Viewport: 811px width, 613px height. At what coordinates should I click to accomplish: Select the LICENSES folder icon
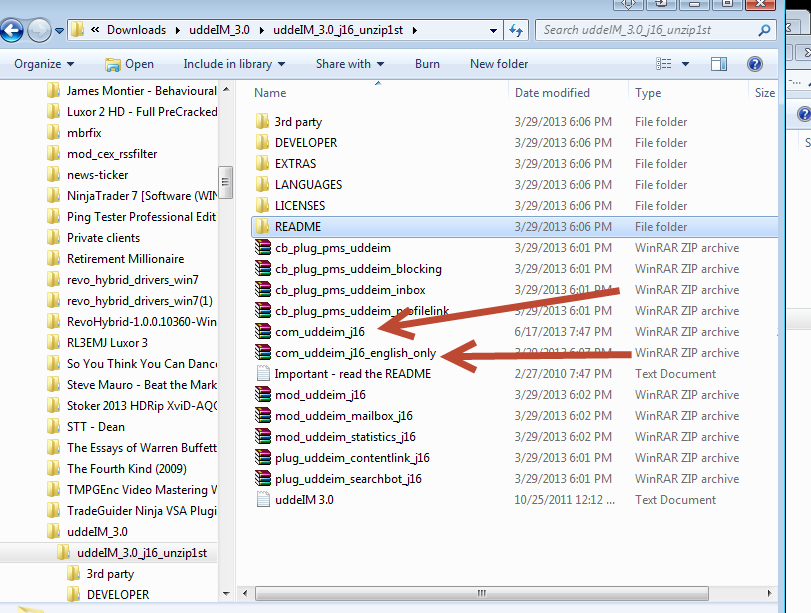(263, 205)
